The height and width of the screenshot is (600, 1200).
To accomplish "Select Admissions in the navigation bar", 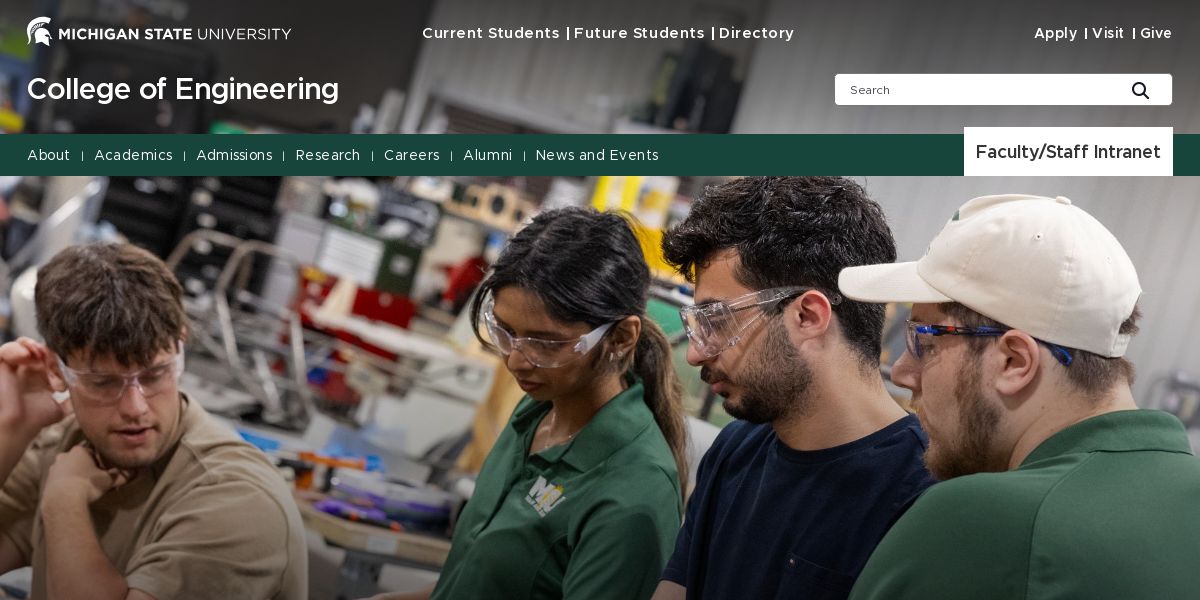I will click(x=234, y=155).
